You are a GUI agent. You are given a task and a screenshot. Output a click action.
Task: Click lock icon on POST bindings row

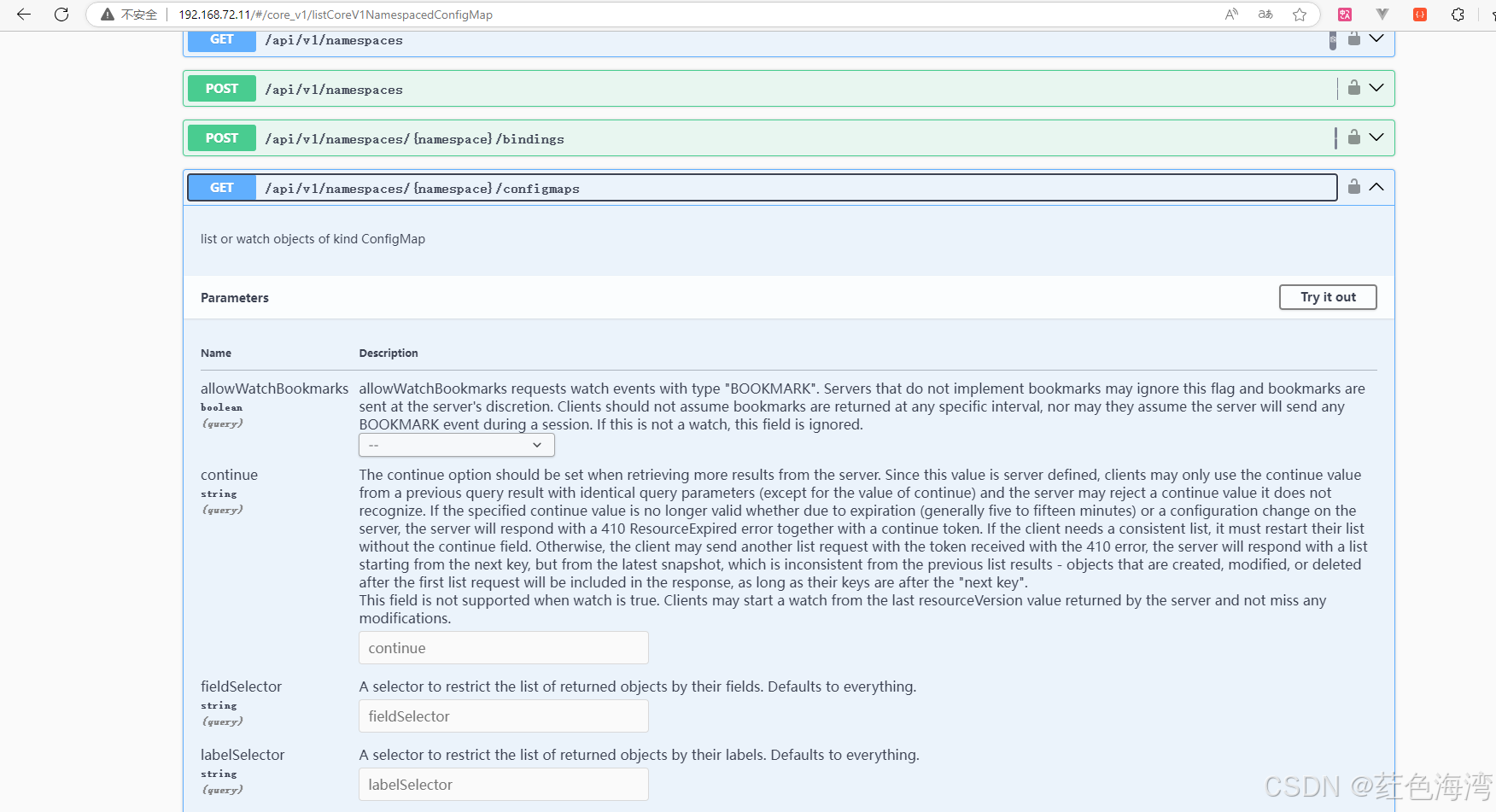1354,137
